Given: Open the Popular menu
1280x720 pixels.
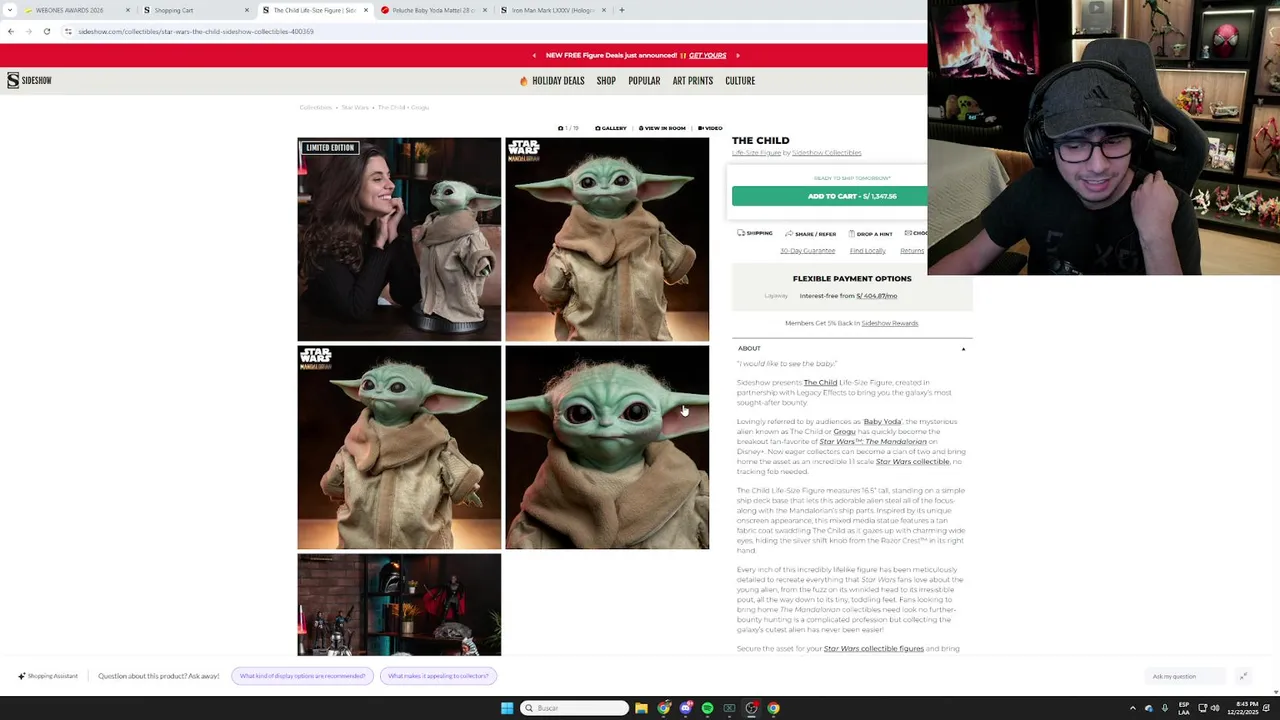Looking at the screenshot, I should [x=644, y=81].
